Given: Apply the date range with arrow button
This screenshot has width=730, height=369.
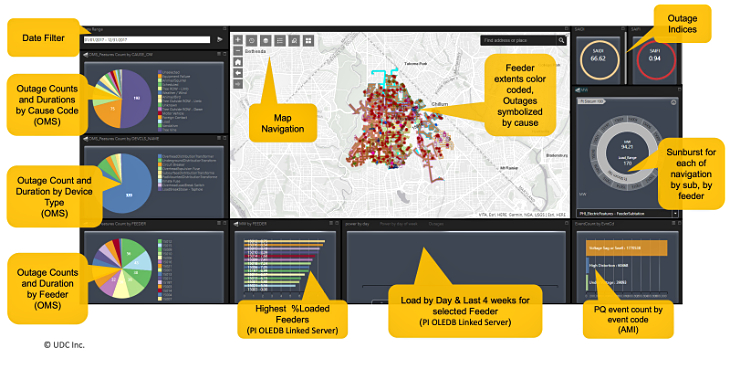Looking at the screenshot, I should [220, 40].
